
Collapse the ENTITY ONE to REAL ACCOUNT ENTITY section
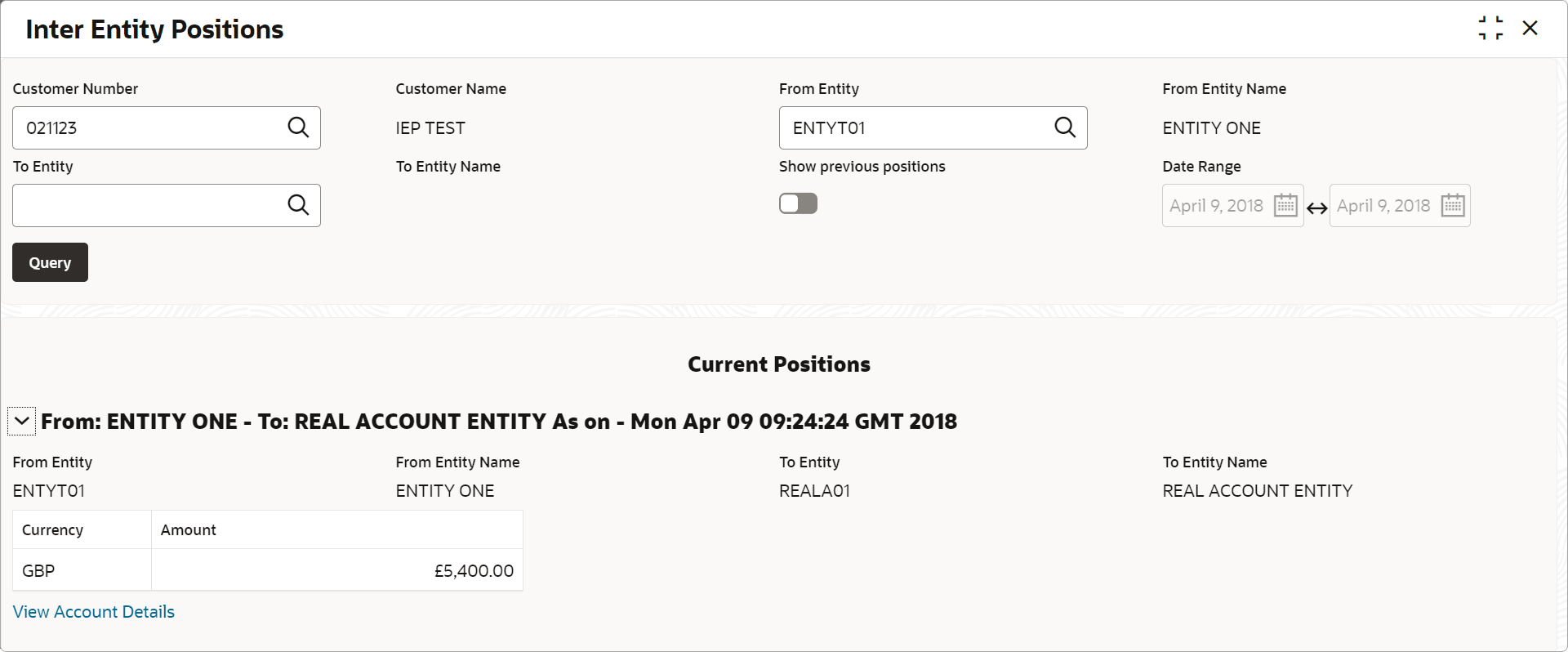click(x=22, y=422)
